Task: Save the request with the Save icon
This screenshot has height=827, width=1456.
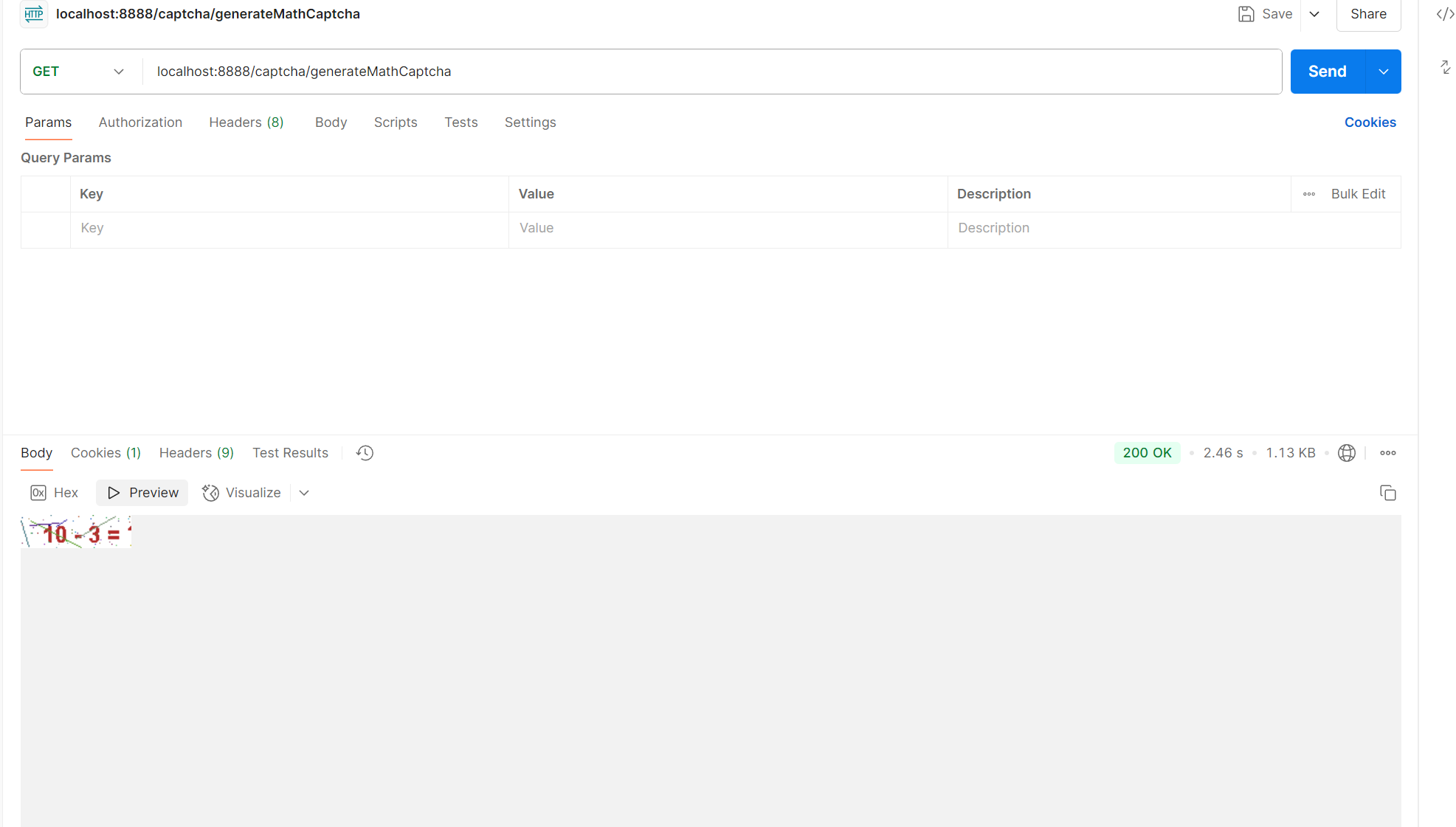Action: [x=1246, y=13]
